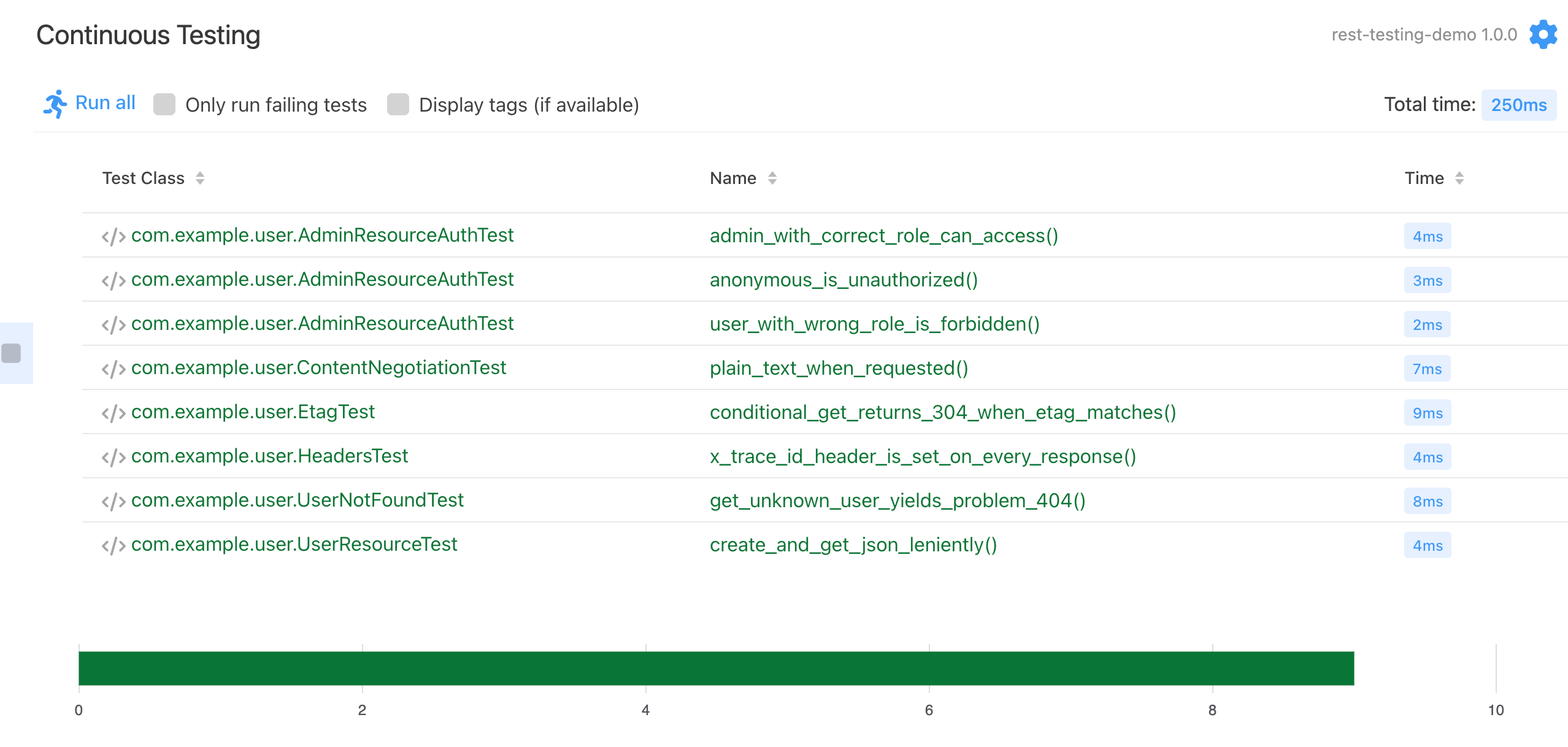Click the green test results progress bar
The image size is (1568, 747).
click(x=716, y=668)
